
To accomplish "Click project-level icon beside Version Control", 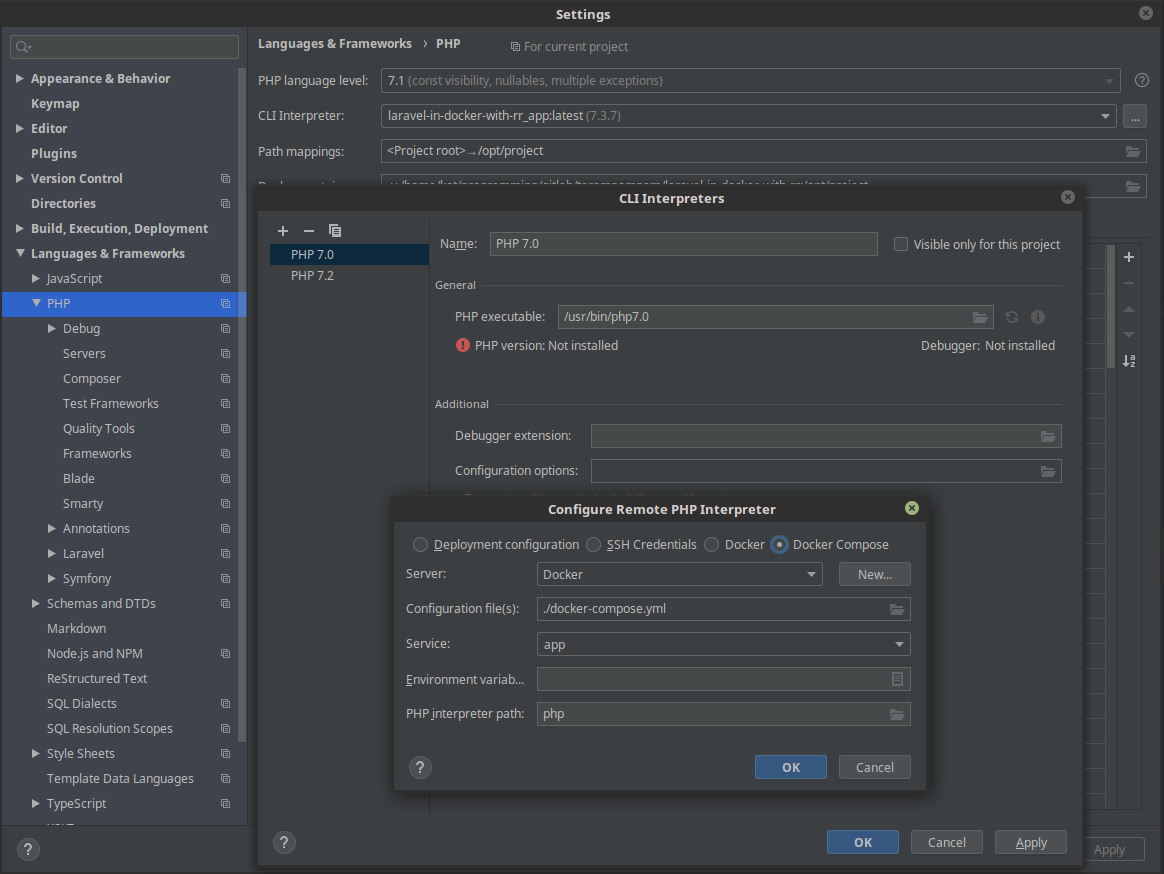I will point(225,179).
